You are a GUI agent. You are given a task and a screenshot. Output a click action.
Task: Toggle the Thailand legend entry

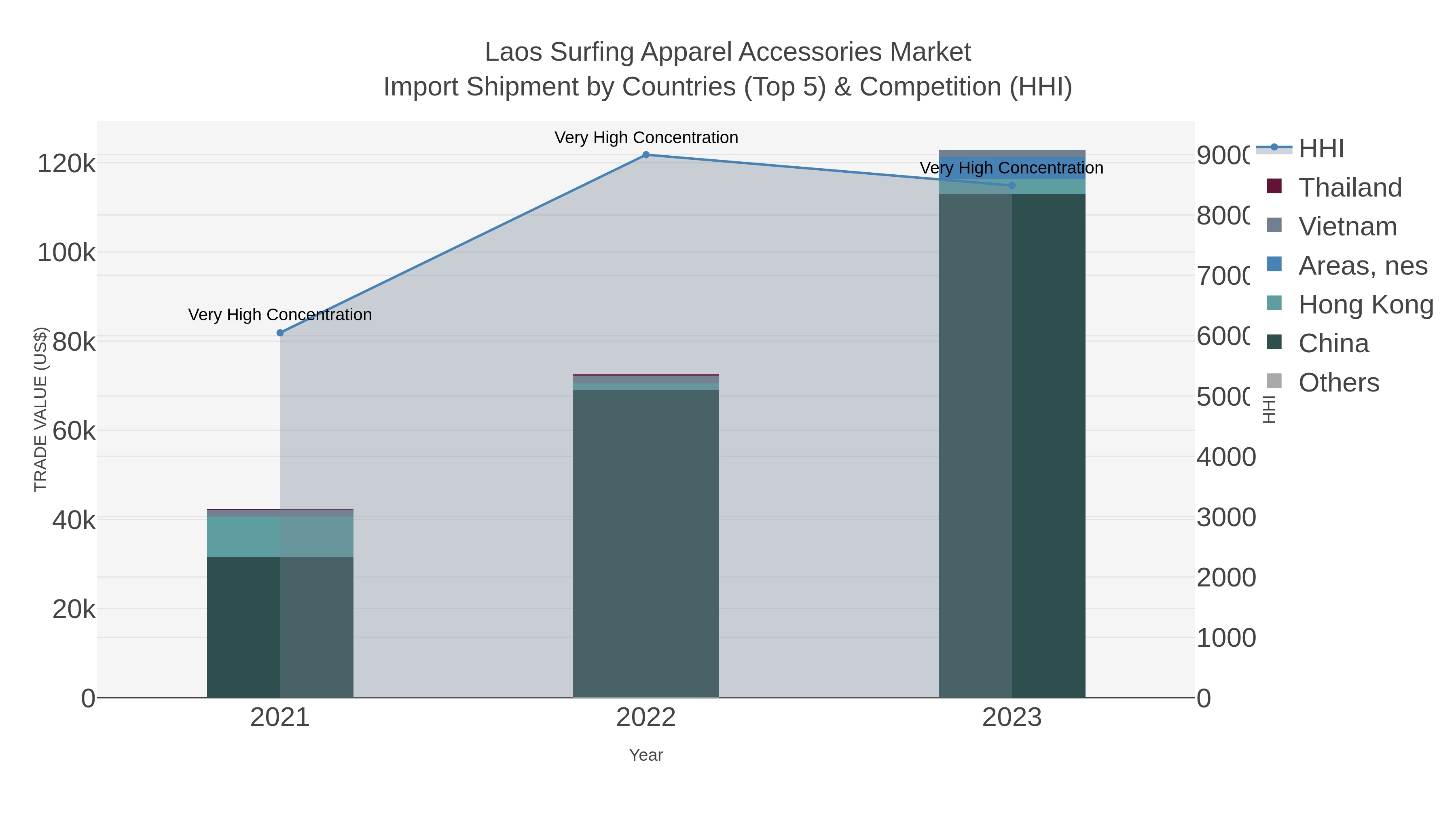1335,188
